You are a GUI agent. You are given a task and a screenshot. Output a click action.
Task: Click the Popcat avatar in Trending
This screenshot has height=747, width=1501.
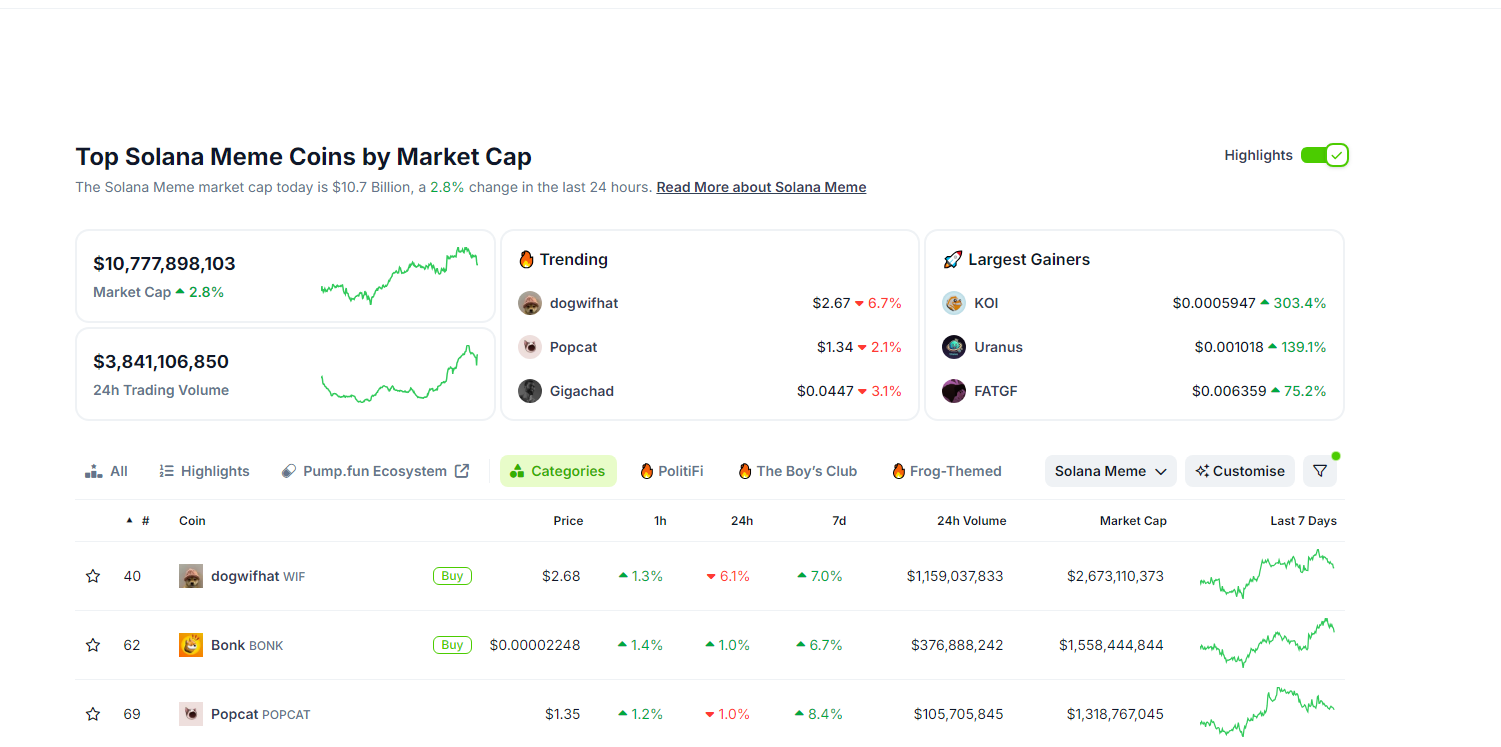pyautogui.click(x=529, y=346)
